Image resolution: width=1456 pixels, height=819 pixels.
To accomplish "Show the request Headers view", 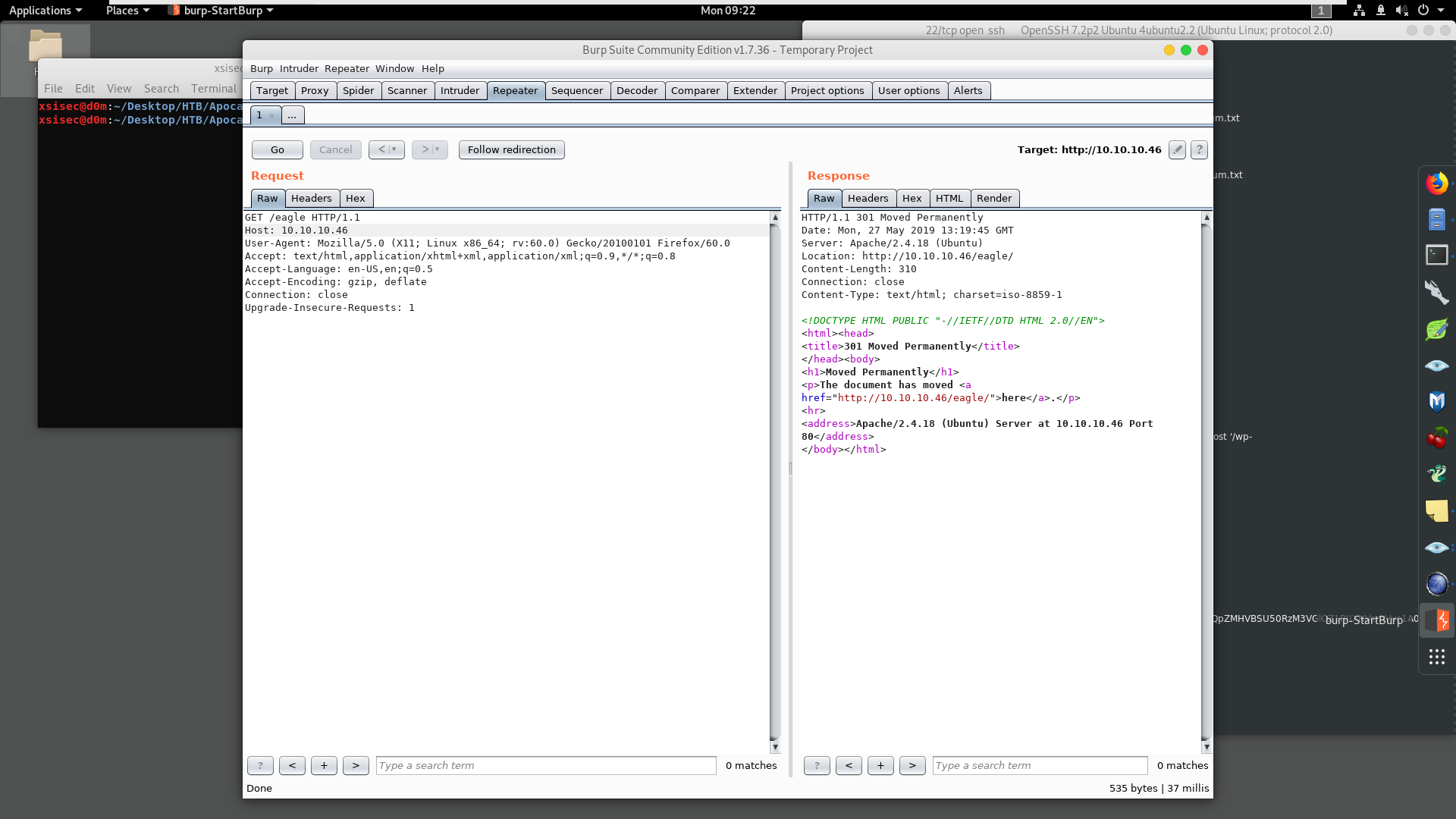I will (312, 199).
